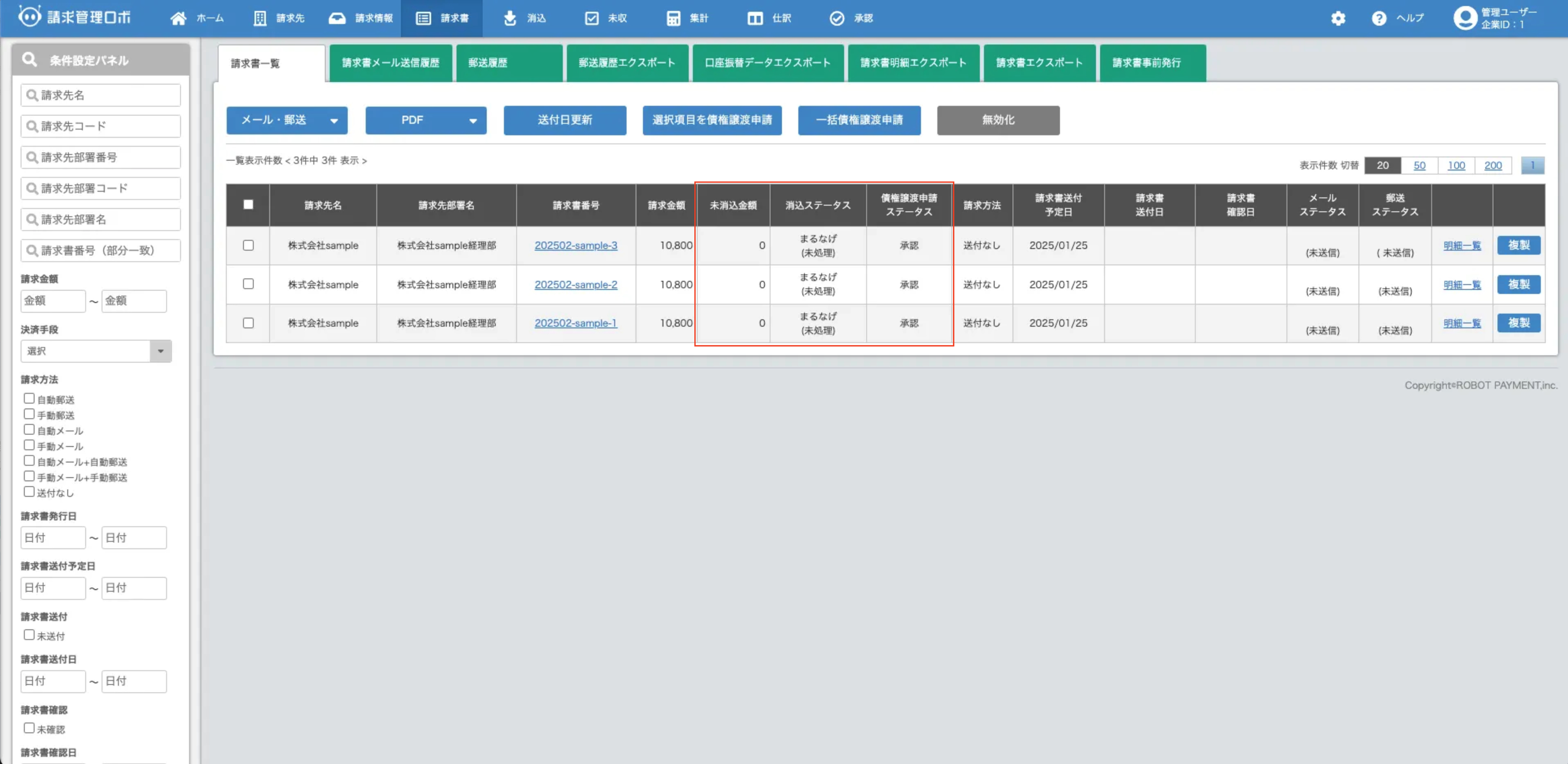Tick the checkbox for row 202502-sample-2
This screenshot has height=764, width=1568.
tap(248, 284)
